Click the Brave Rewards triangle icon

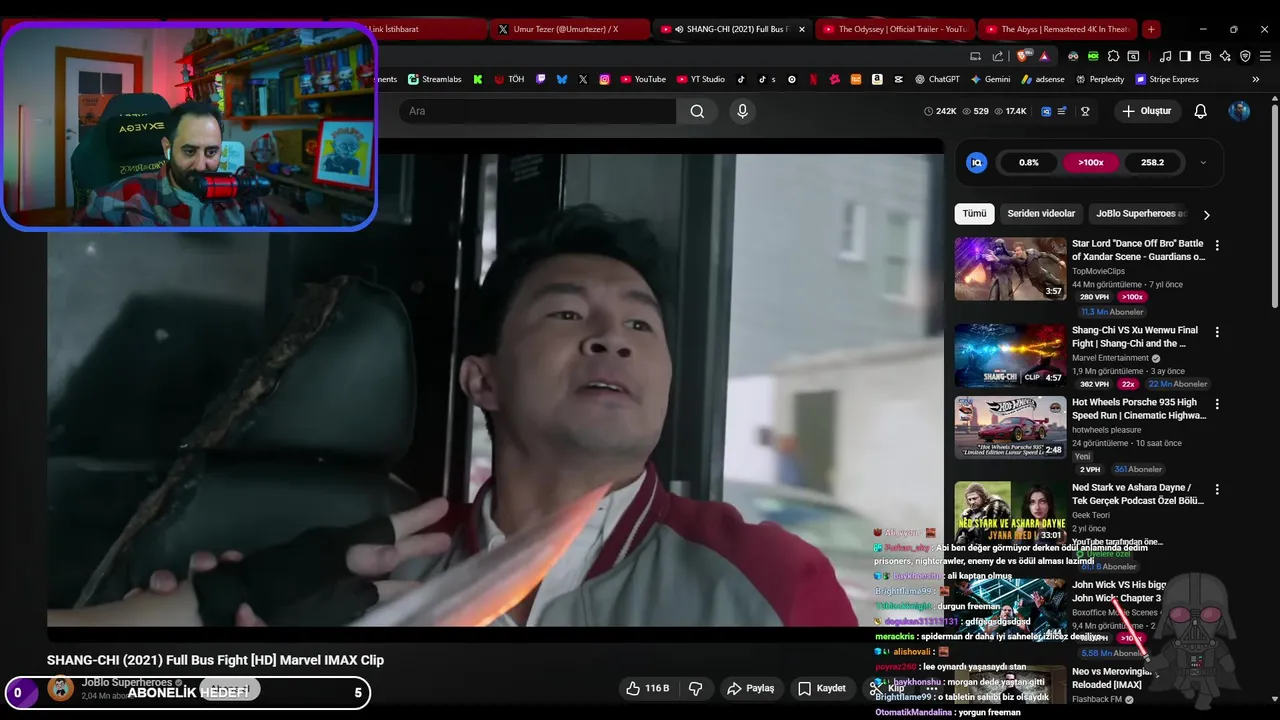[x=1044, y=56]
